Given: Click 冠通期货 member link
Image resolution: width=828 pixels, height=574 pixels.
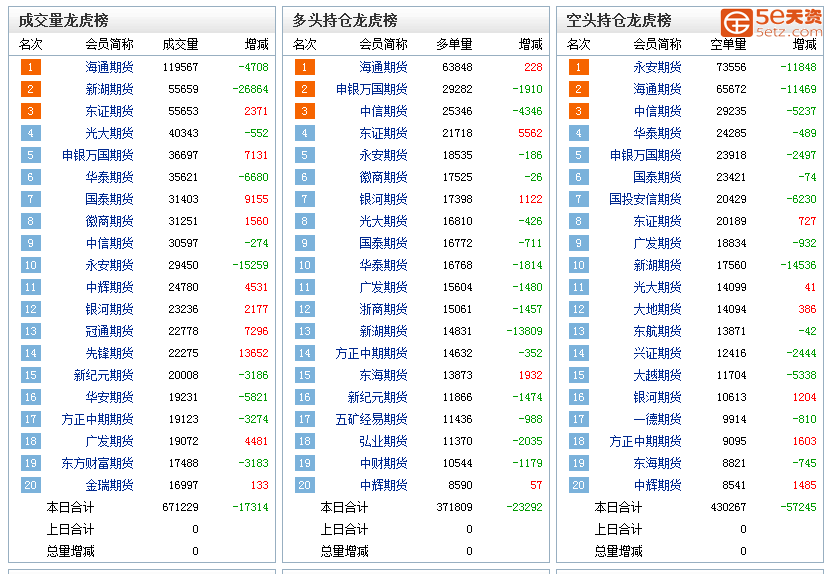Looking at the screenshot, I should [x=109, y=331].
